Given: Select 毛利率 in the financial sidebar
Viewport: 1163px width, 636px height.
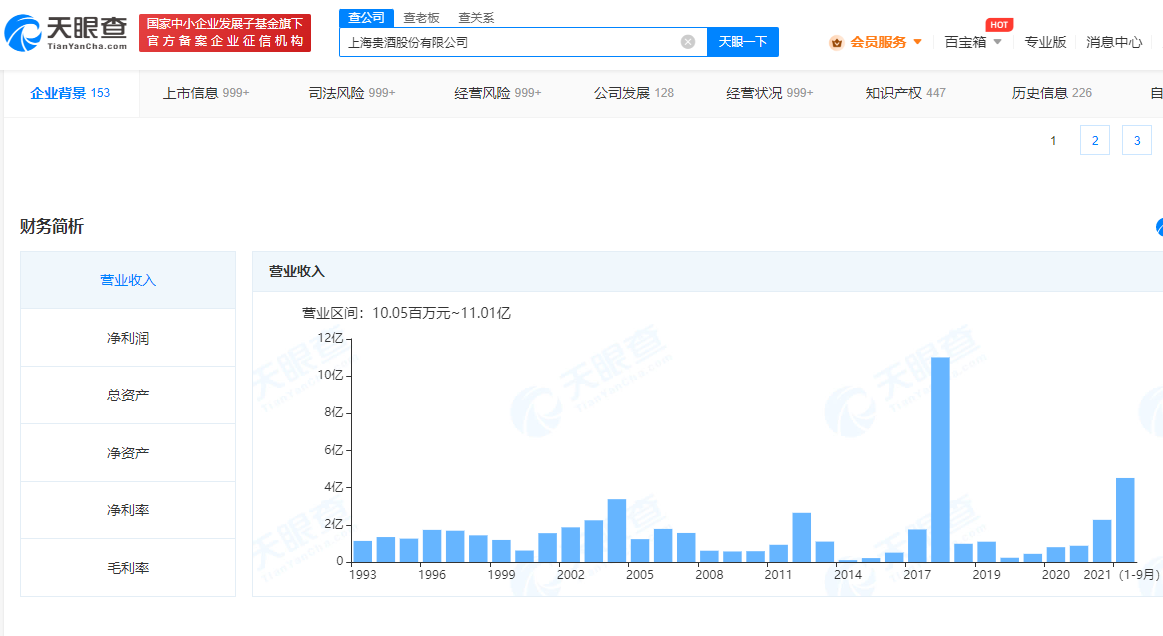Looking at the screenshot, I should point(128,568).
